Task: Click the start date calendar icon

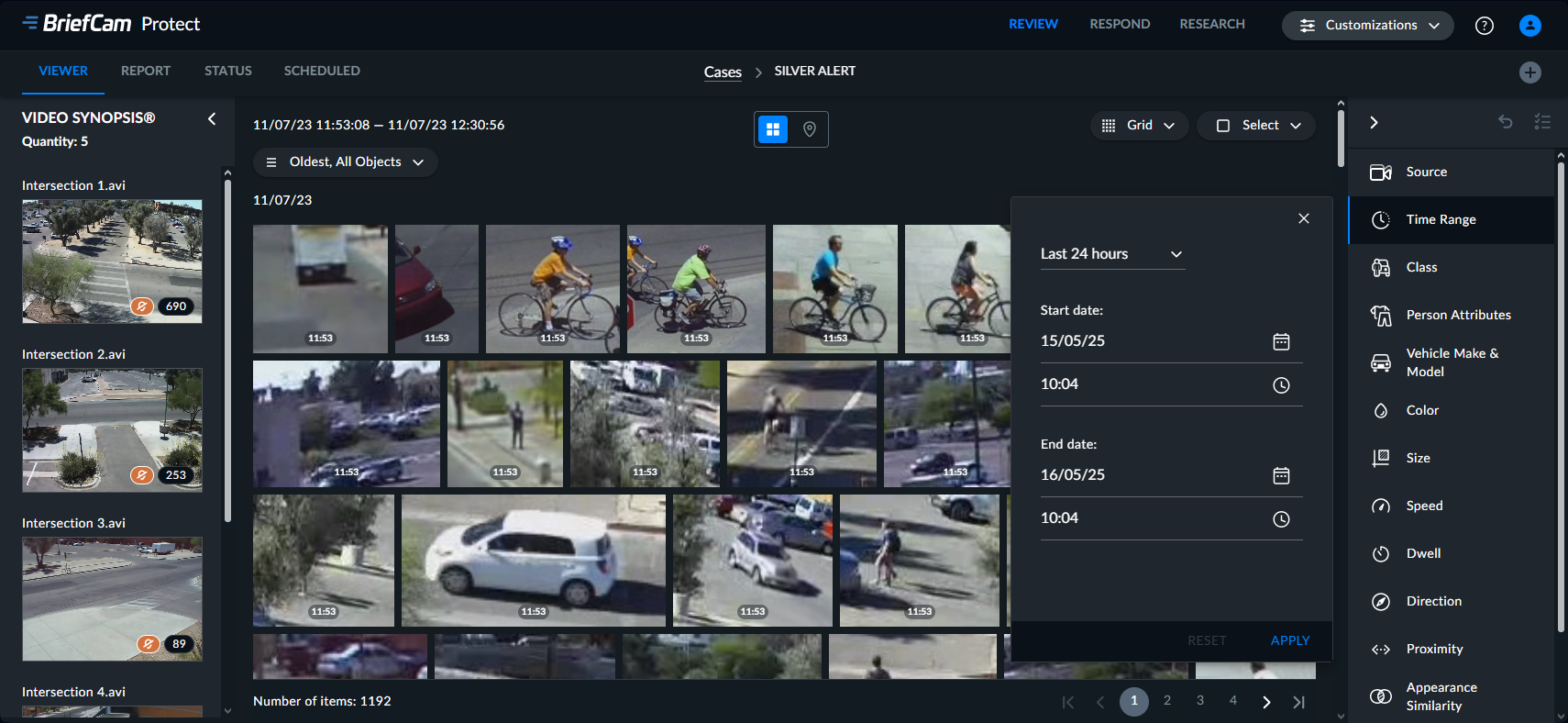Action: click(x=1281, y=342)
